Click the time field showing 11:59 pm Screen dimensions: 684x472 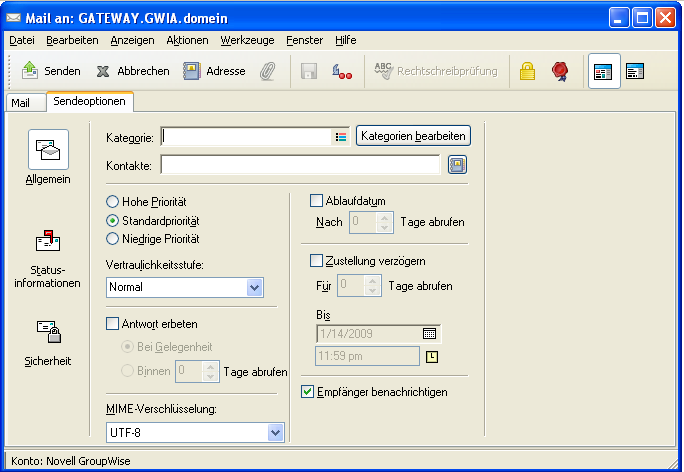[367, 356]
